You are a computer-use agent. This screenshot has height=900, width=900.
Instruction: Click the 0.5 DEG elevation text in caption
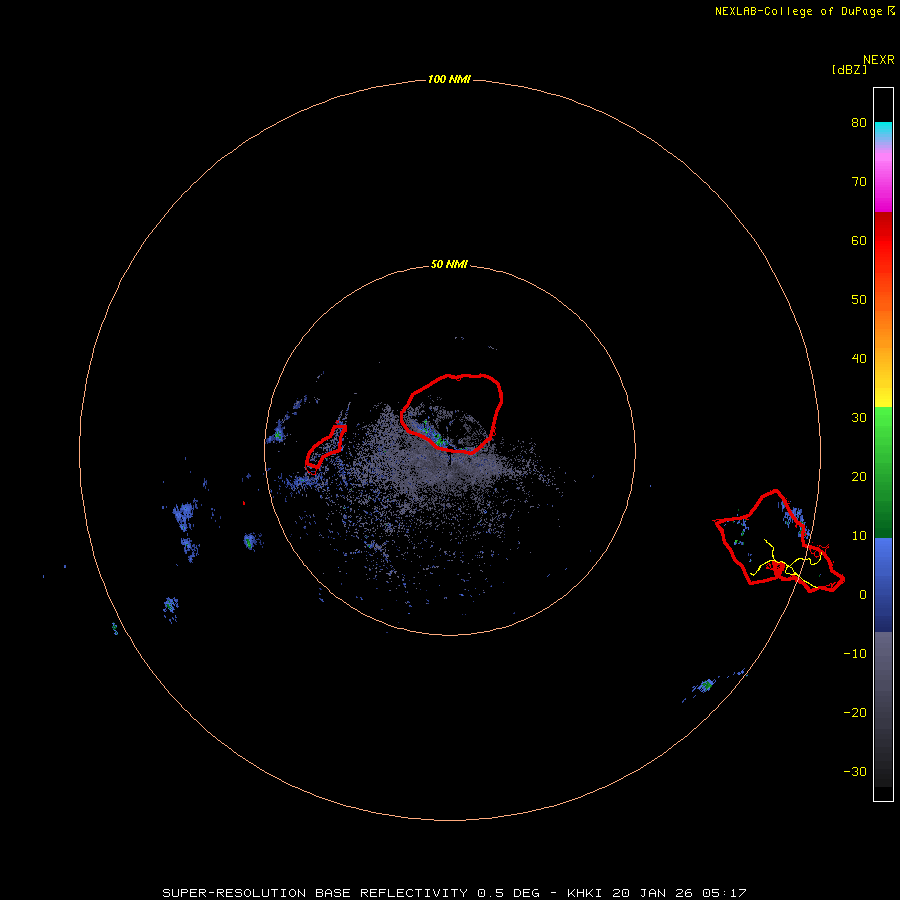point(508,893)
